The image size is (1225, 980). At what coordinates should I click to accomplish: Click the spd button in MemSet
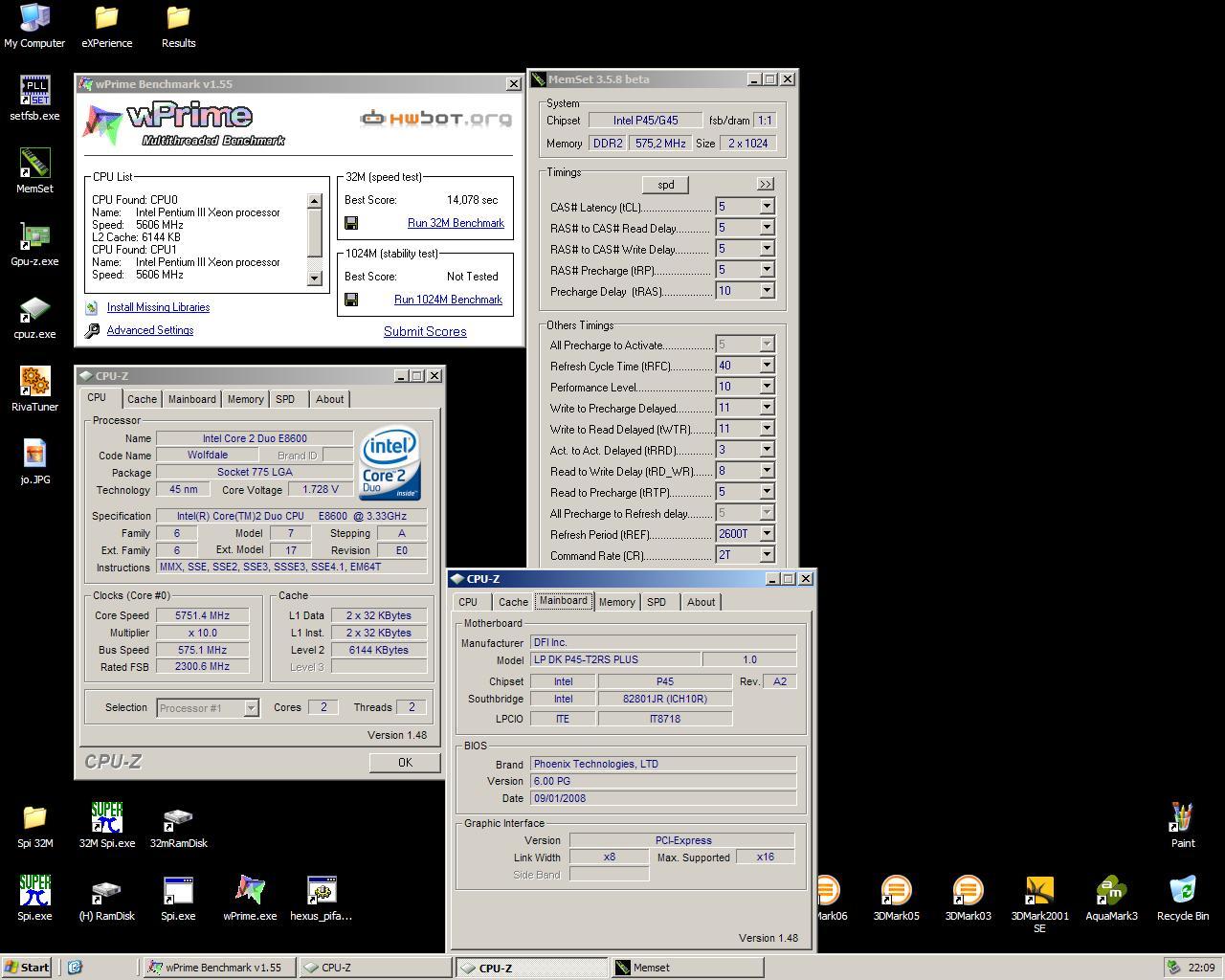pos(665,185)
